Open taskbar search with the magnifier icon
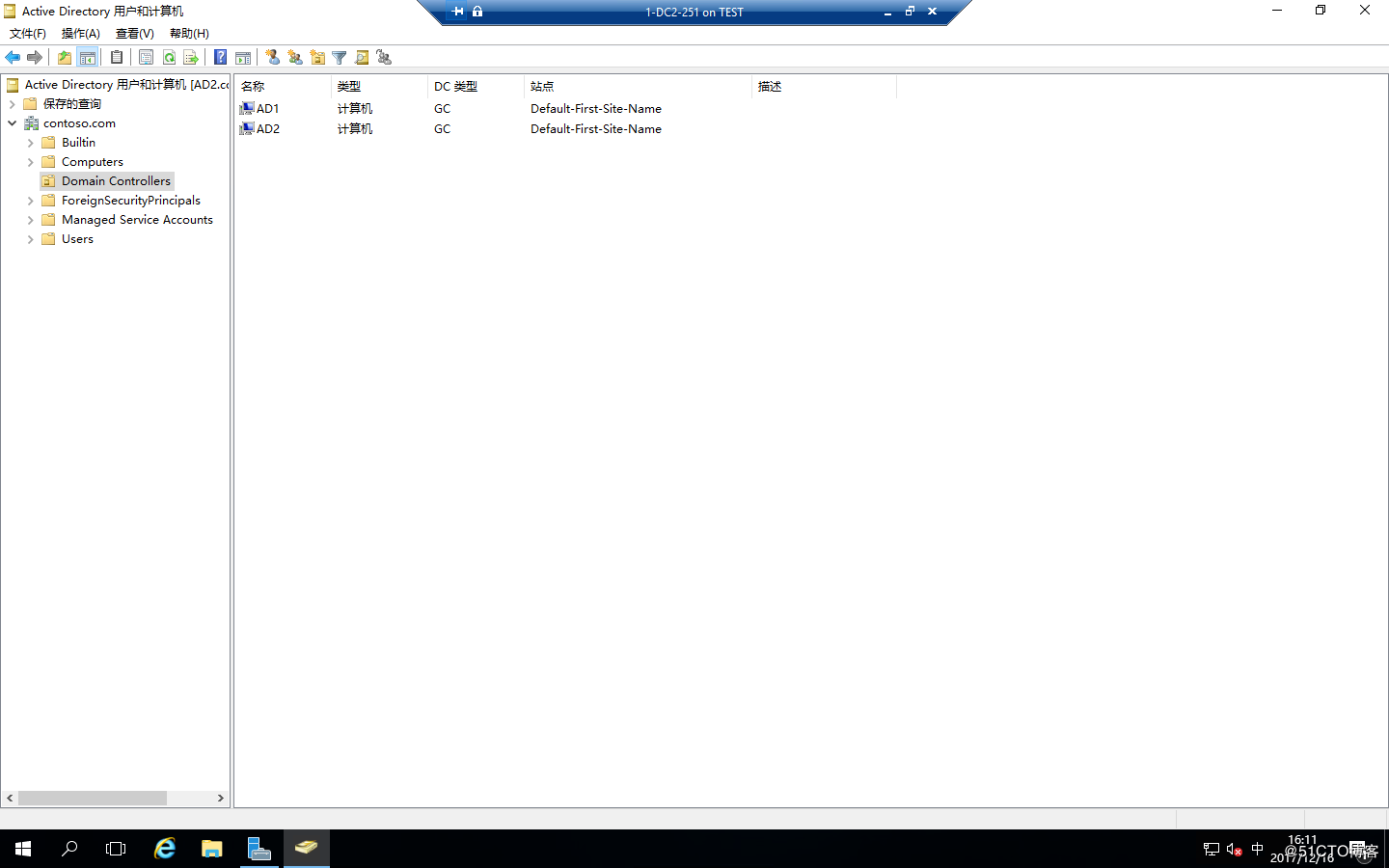The image size is (1389, 868). coord(69,849)
